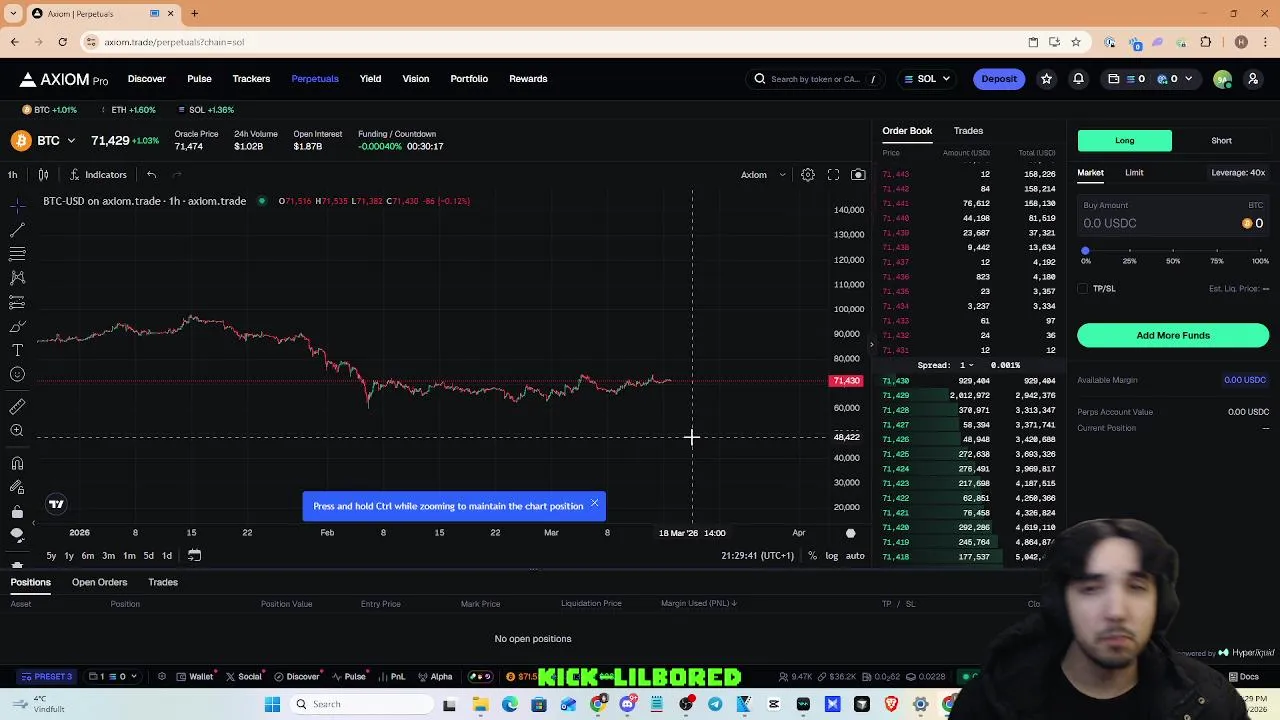Select the ruler measure tool
This screenshot has width=1280, height=720.
coord(17,406)
